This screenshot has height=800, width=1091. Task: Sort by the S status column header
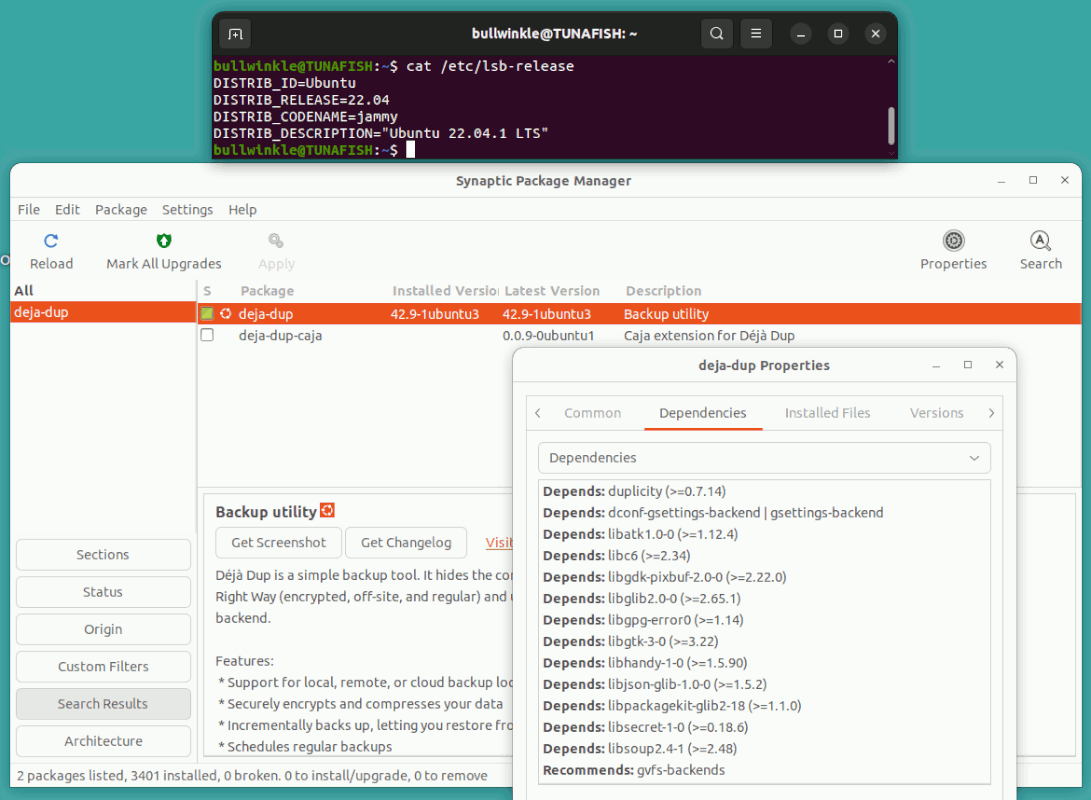[207, 291]
